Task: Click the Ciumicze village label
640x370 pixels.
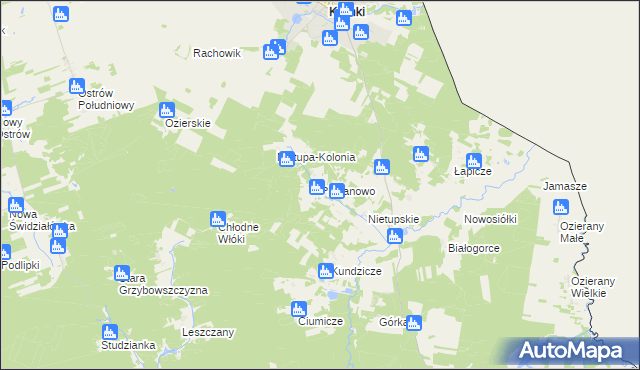Action: pos(320,321)
